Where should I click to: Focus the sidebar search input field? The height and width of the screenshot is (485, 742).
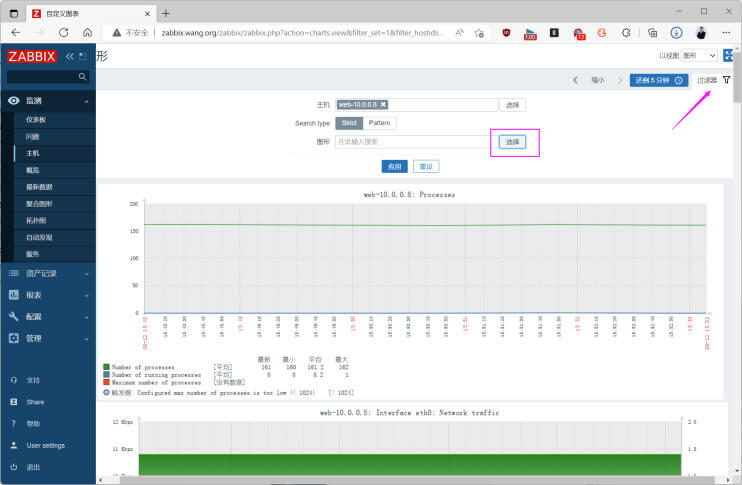pos(48,77)
